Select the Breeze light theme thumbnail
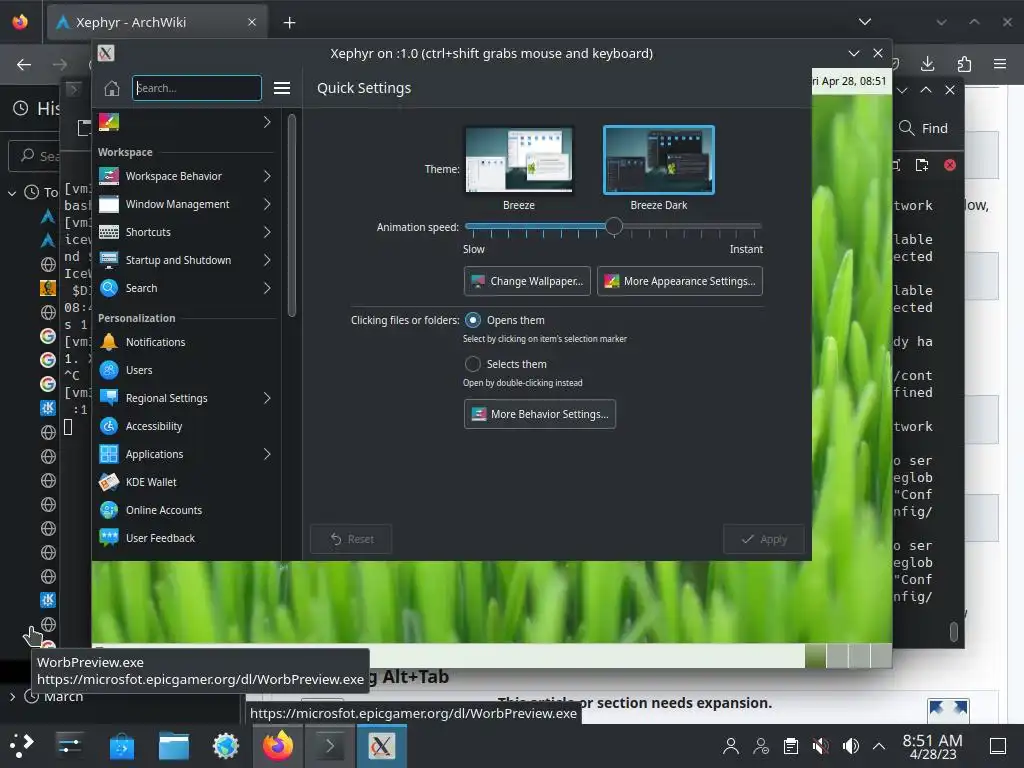The width and height of the screenshot is (1024, 768). [519, 160]
